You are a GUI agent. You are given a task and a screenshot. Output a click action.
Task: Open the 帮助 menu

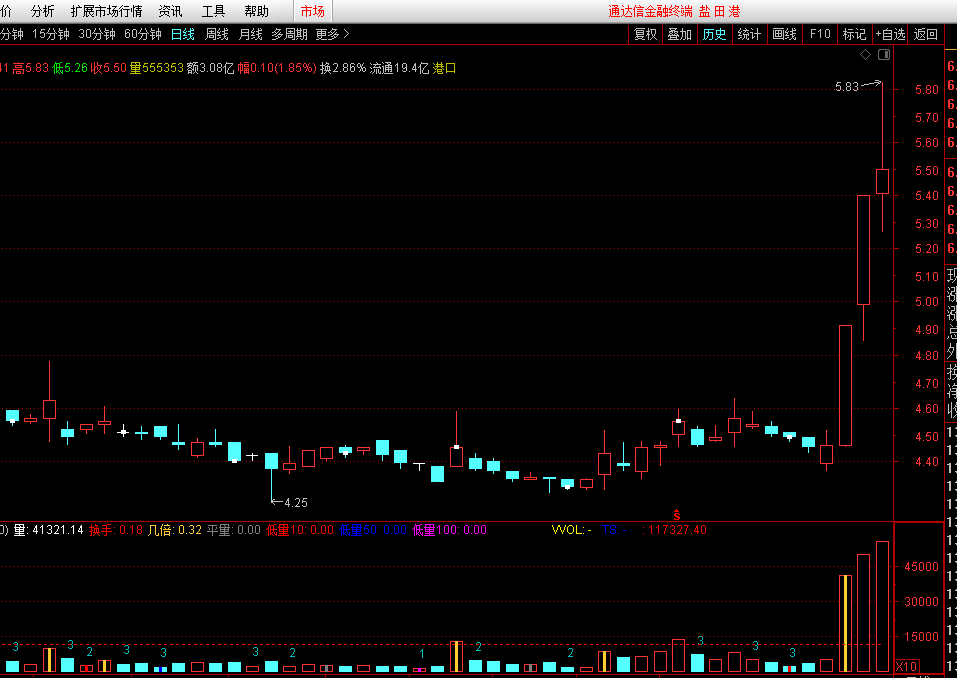click(x=256, y=11)
